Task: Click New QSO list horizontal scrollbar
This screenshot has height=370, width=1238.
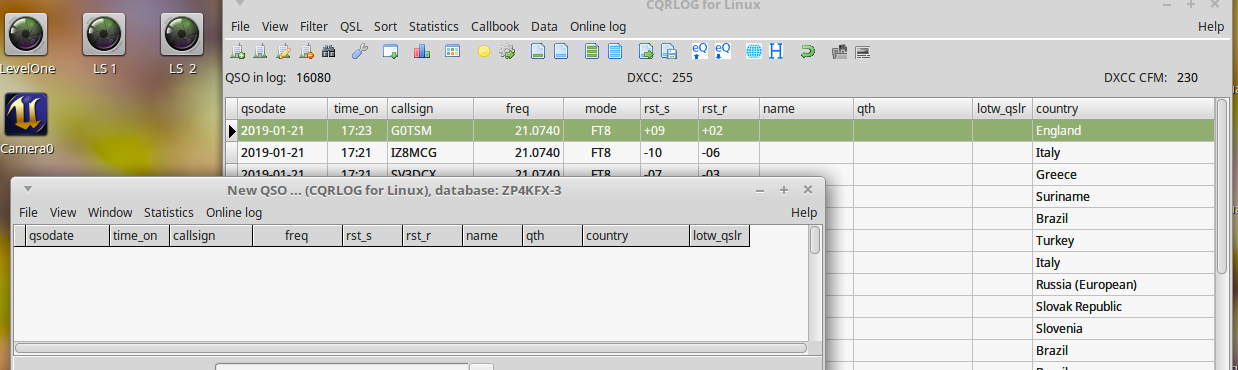Action: point(410,348)
